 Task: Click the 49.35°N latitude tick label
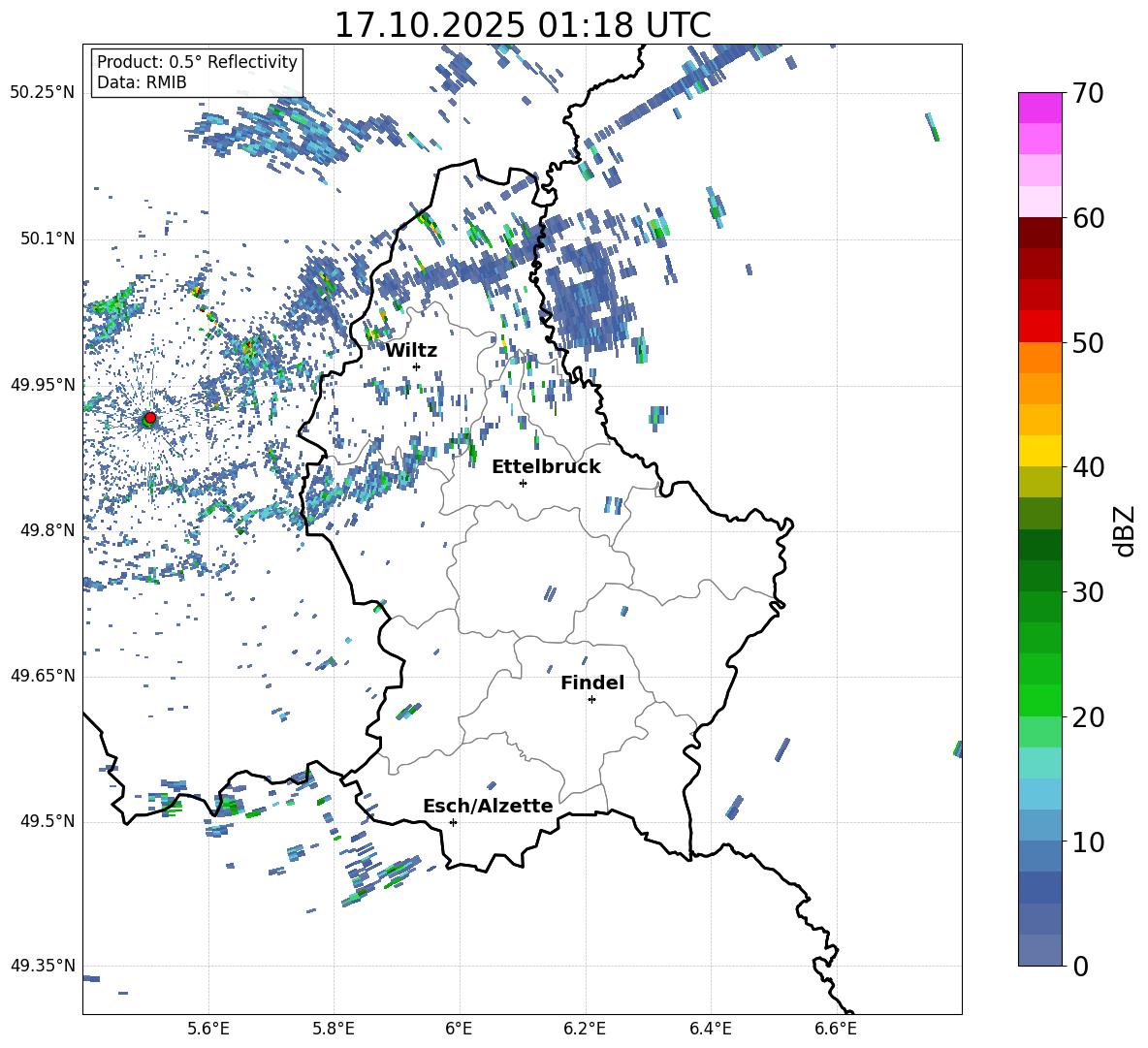tap(43, 966)
